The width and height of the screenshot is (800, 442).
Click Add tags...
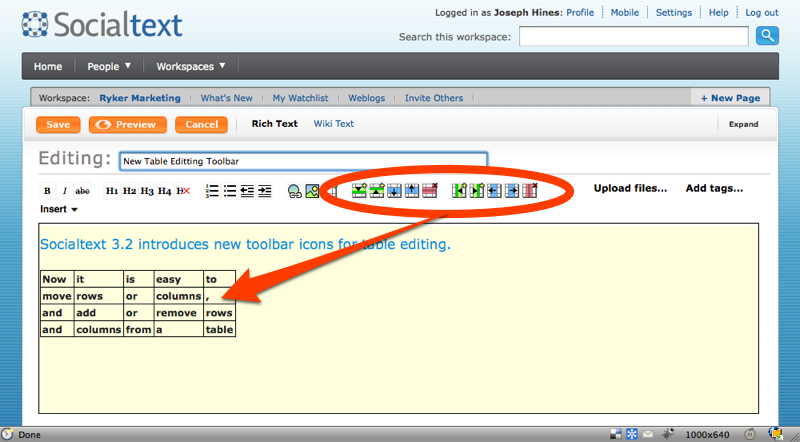(714, 188)
